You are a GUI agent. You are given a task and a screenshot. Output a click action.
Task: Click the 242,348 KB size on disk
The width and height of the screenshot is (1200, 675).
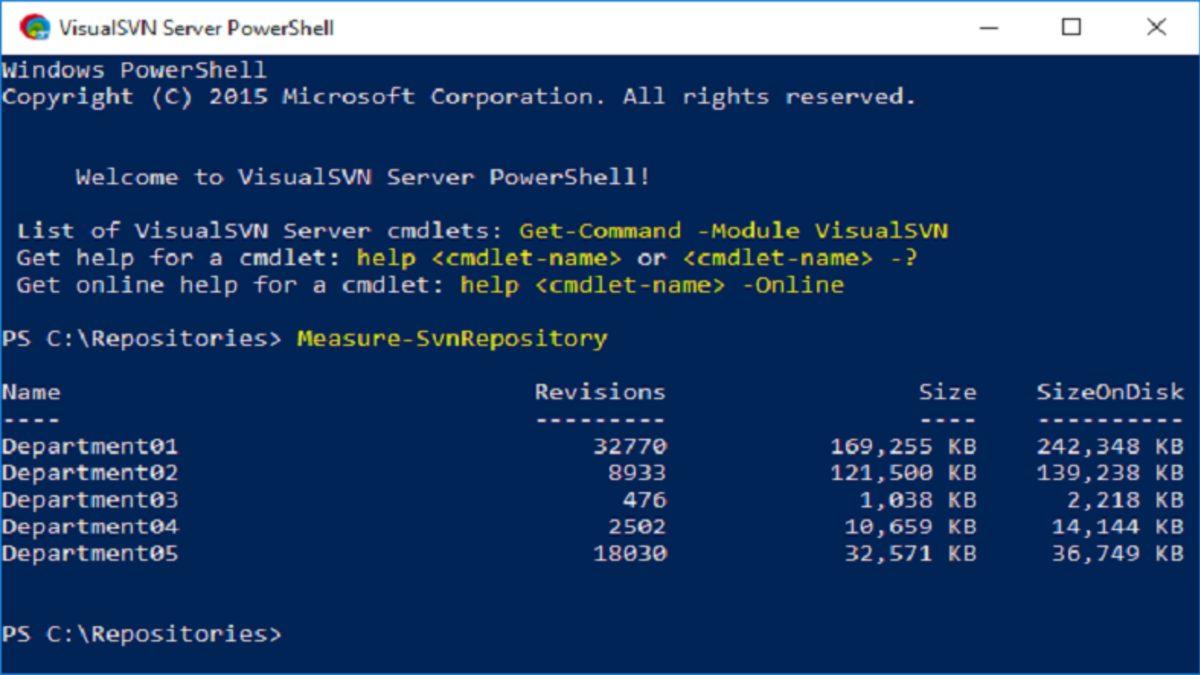tap(1109, 446)
